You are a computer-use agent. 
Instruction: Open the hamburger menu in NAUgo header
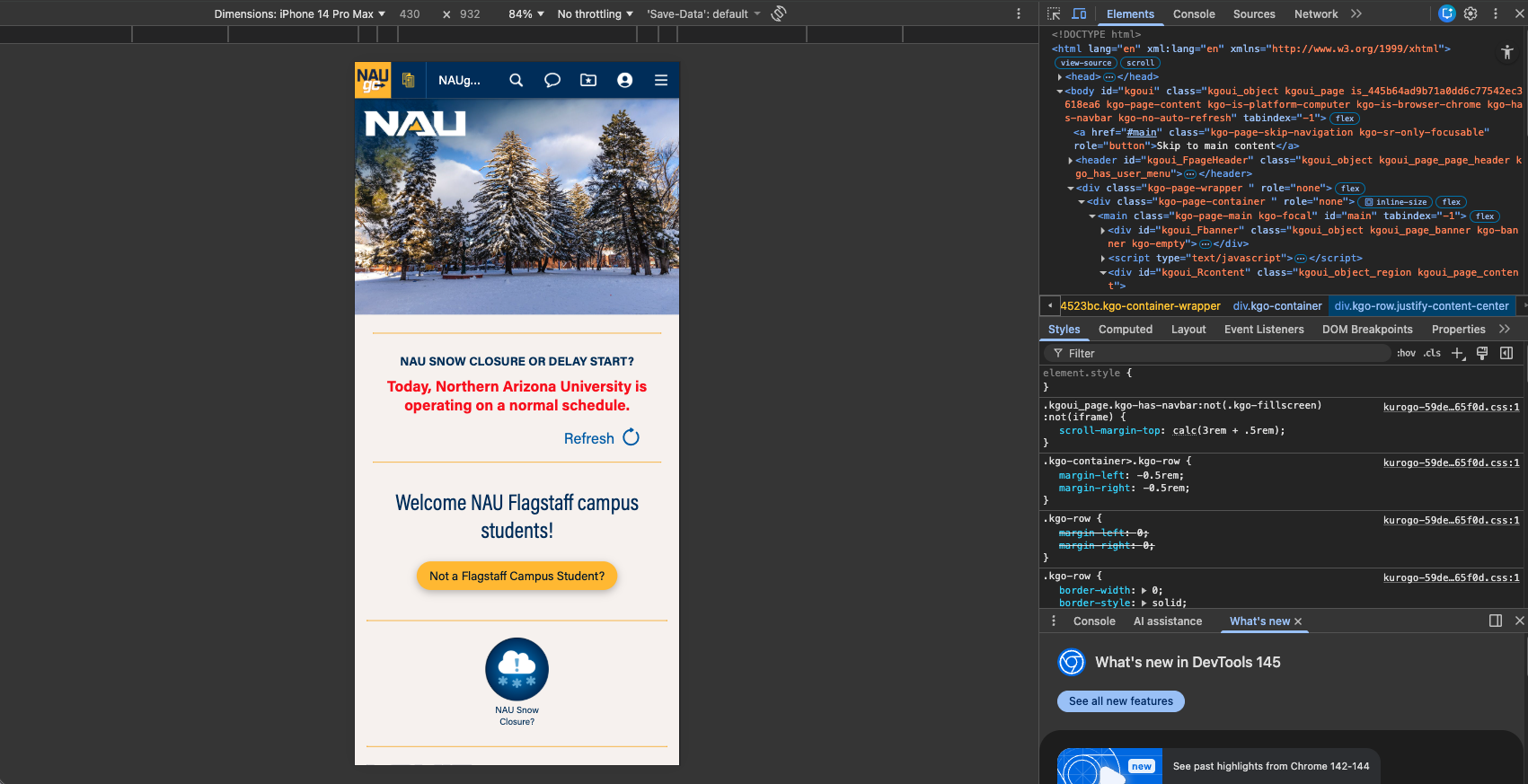[x=661, y=80]
